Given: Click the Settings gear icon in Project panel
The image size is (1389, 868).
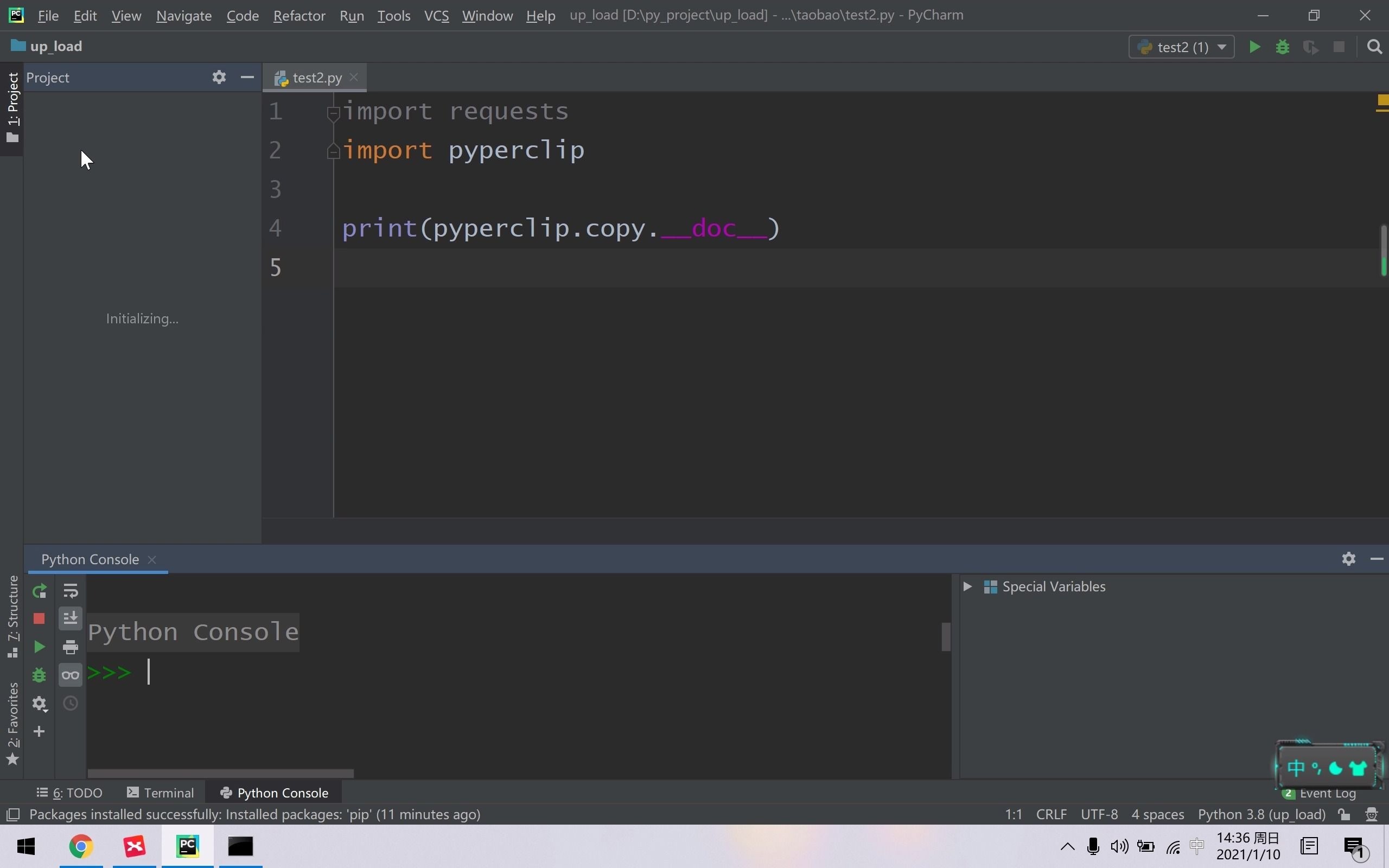Looking at the screenshot, I should (x=219, y=77).
